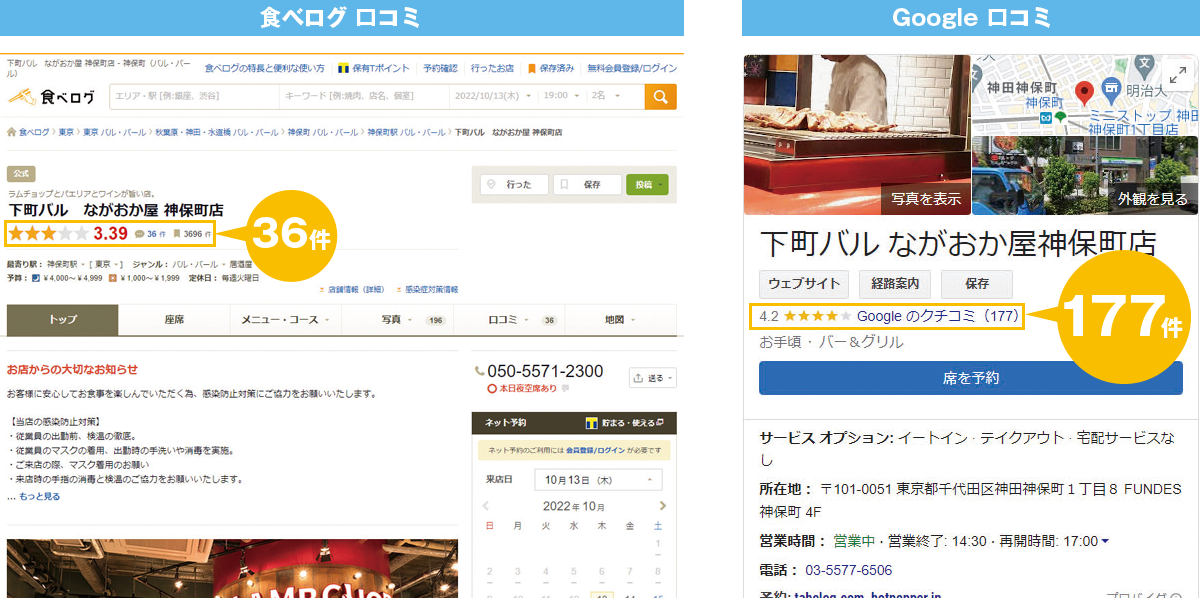
Task: Click the orange search magnifier button
Action: pyautogui.click(x=660, y=96)
